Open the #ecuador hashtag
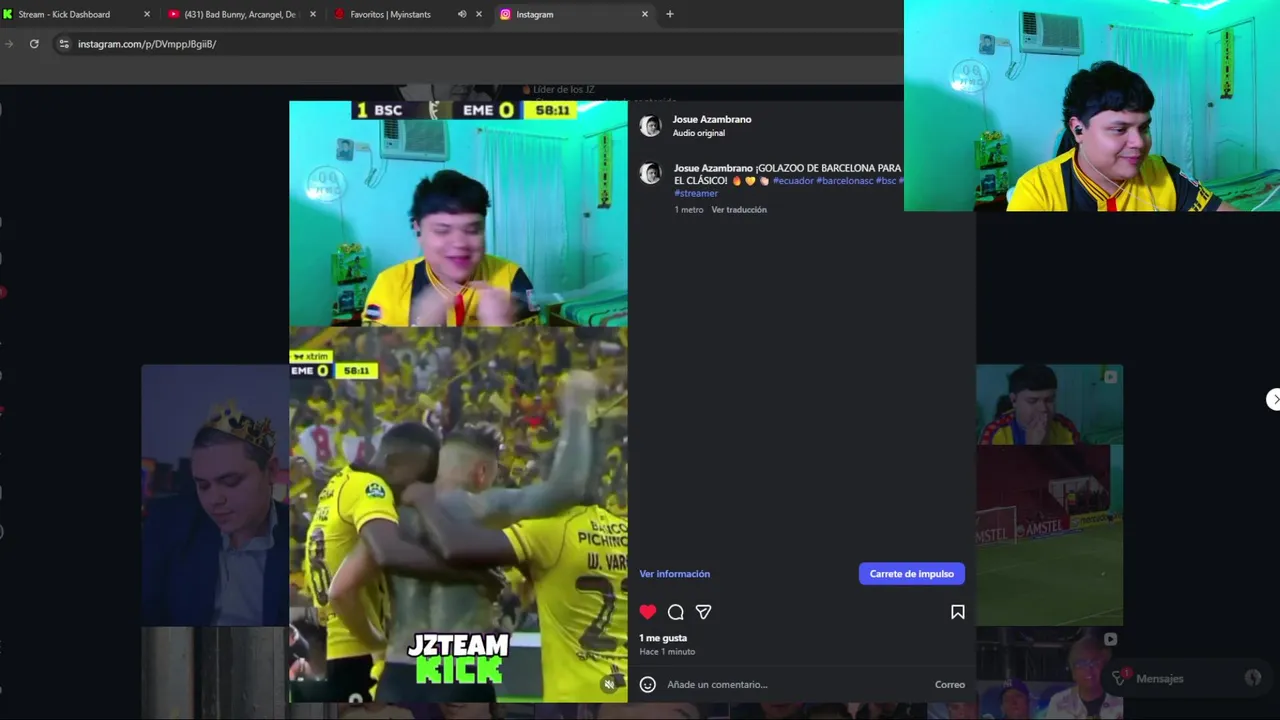 coord(793,181)
